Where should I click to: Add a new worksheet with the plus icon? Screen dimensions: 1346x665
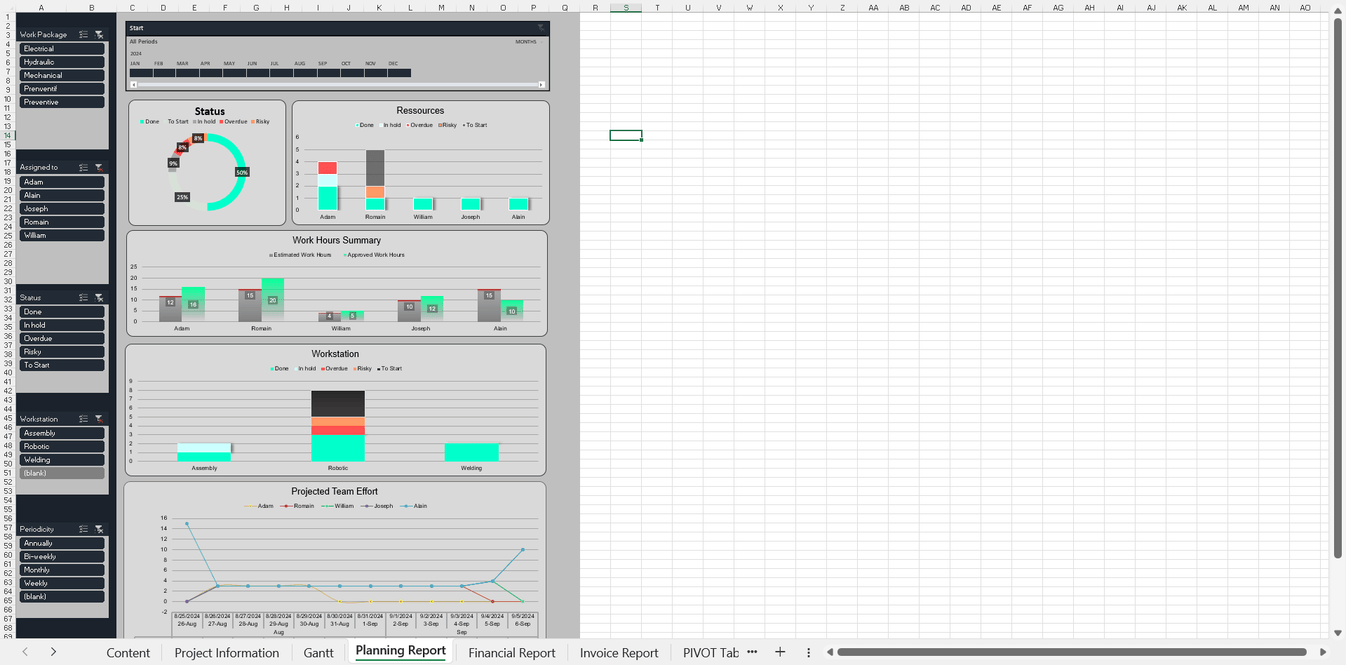click(780, 652)
